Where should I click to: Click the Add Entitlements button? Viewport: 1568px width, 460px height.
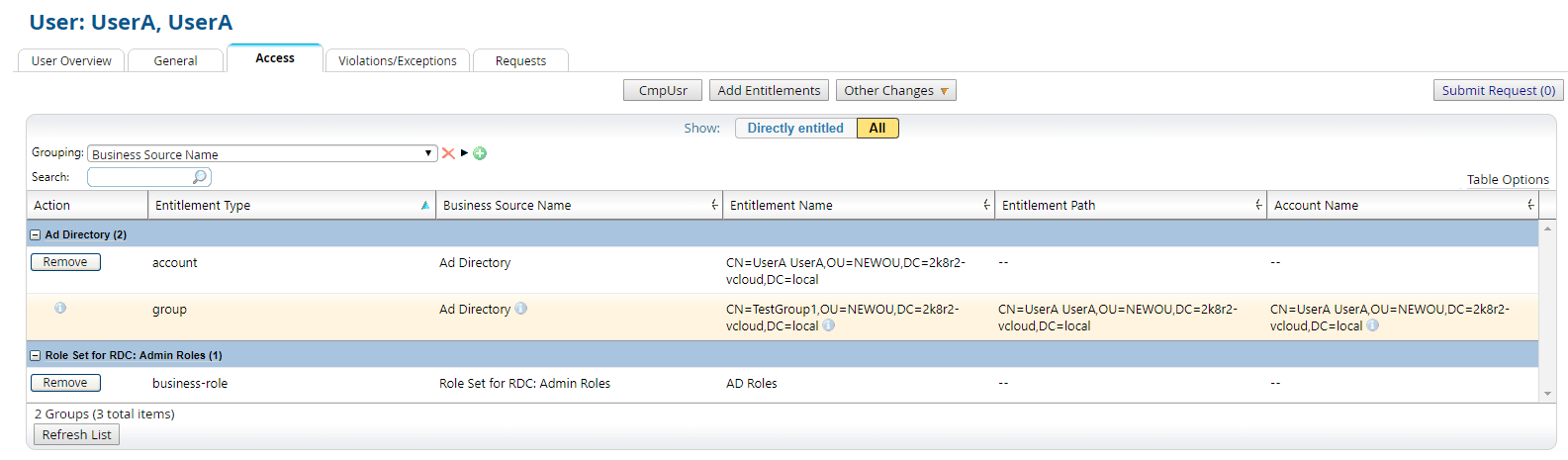[x=769, y=91]
